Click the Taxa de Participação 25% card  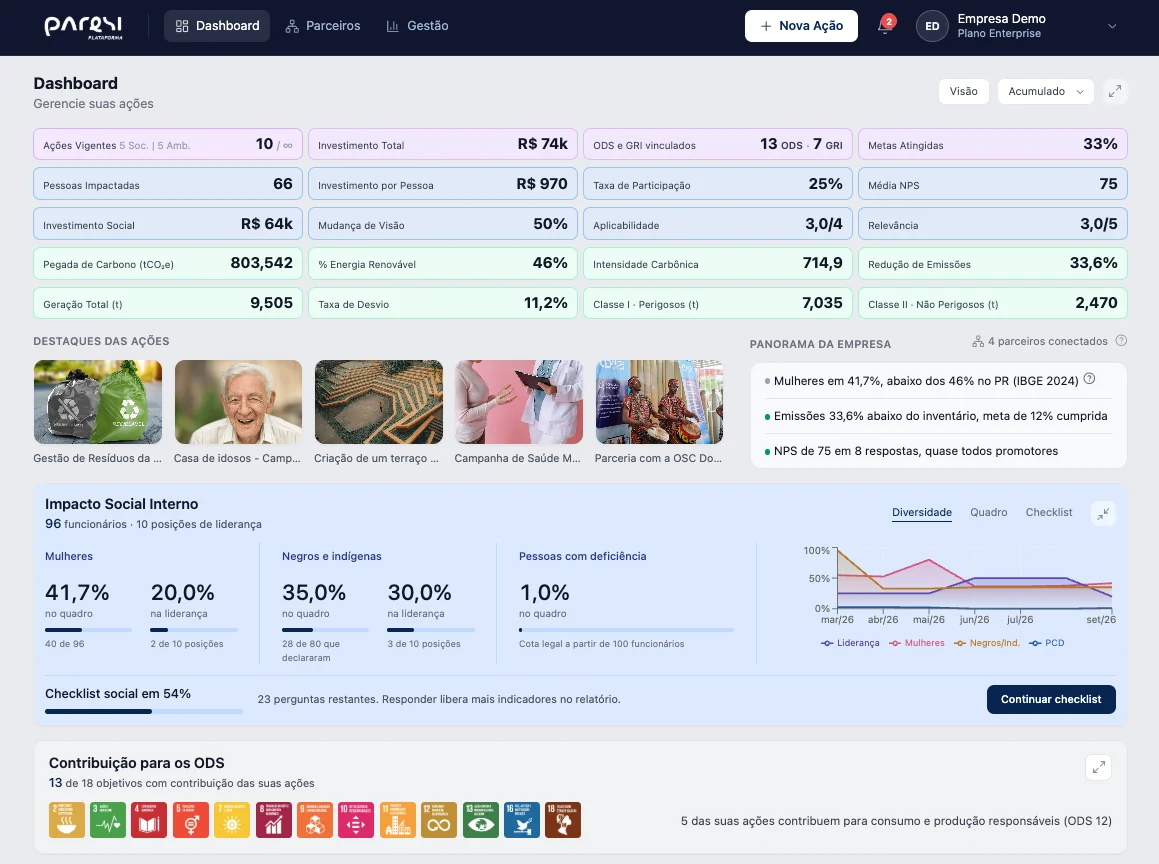coord(718,184)
